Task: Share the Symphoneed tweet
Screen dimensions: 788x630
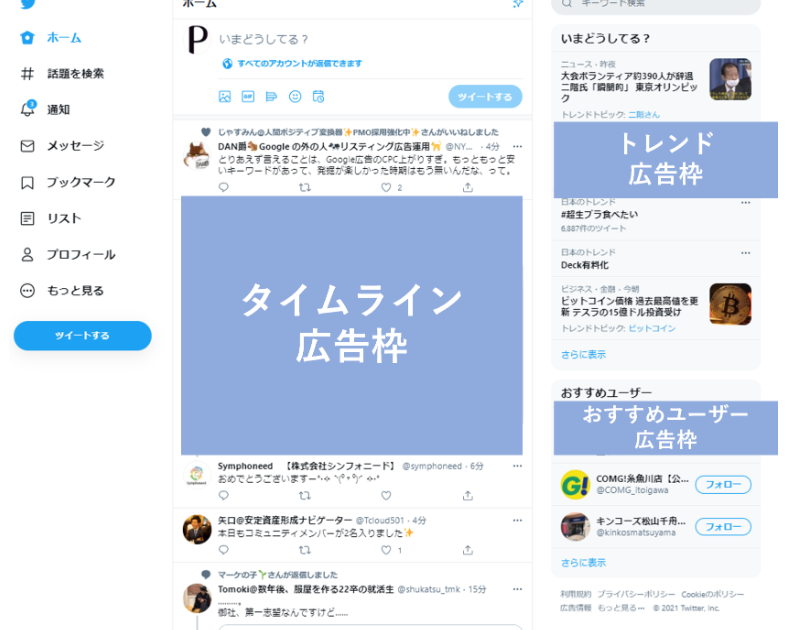Action: (x=467, y=496)
